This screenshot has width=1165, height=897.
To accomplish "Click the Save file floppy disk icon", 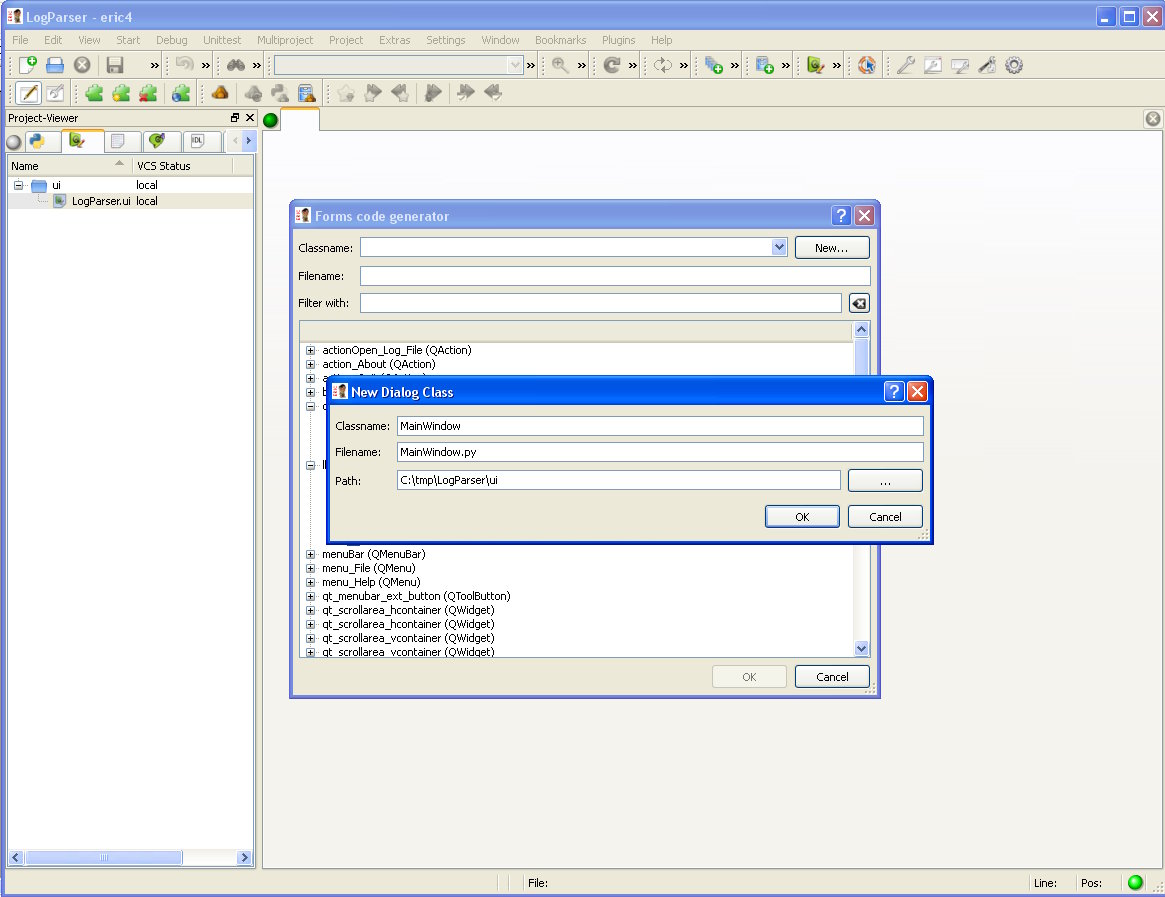I will coord(115,65).
